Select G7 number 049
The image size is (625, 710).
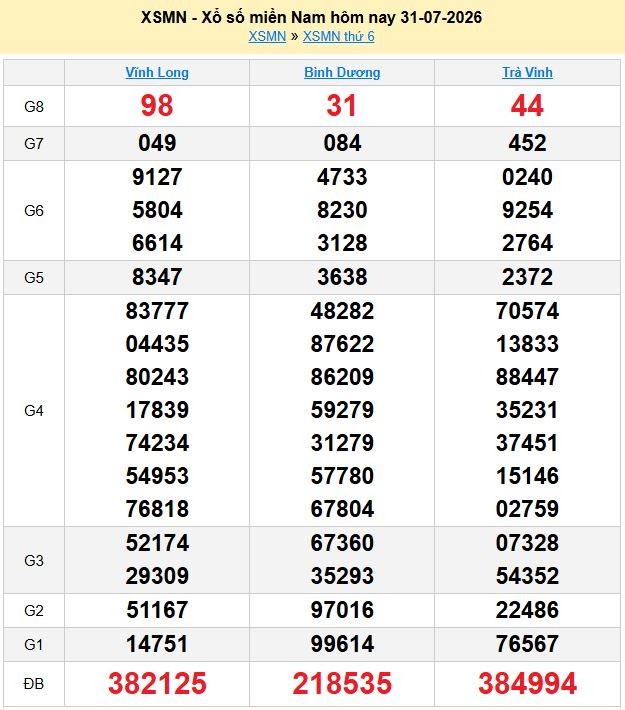pyautogui.click(x=157, y=143)
